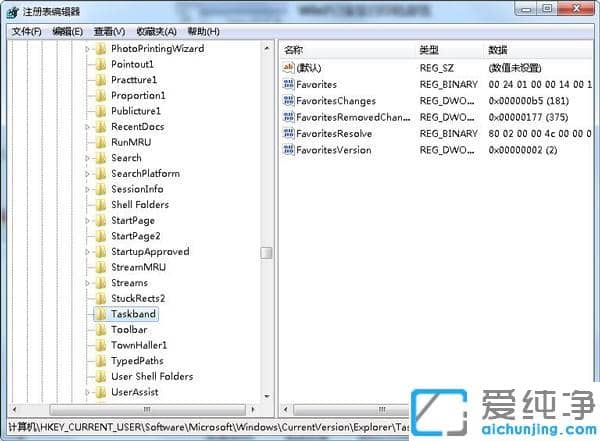The width and height of the screenshot is (600, 441).
Task: Click the StreamMRU folder icon
Action: click(x=101, y=268)
